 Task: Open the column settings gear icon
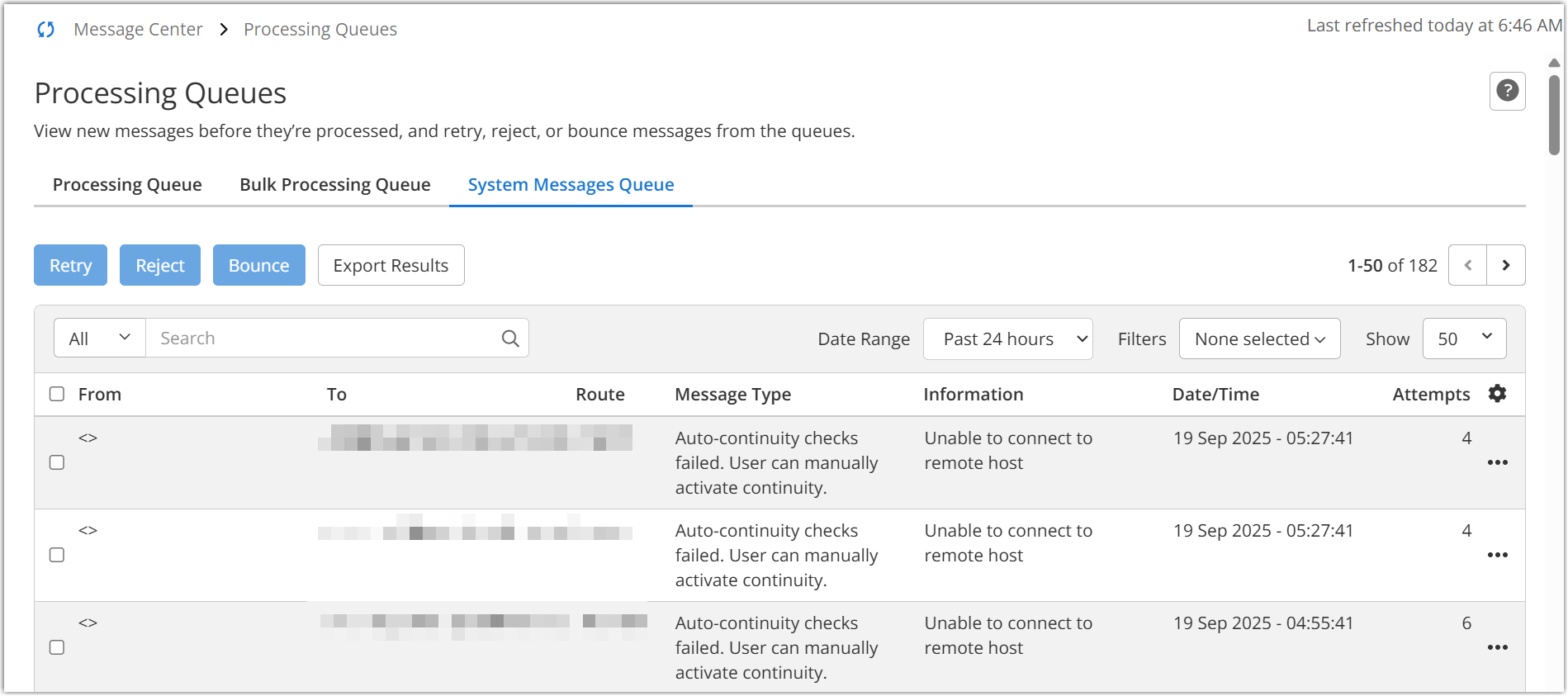(1497, 394)
